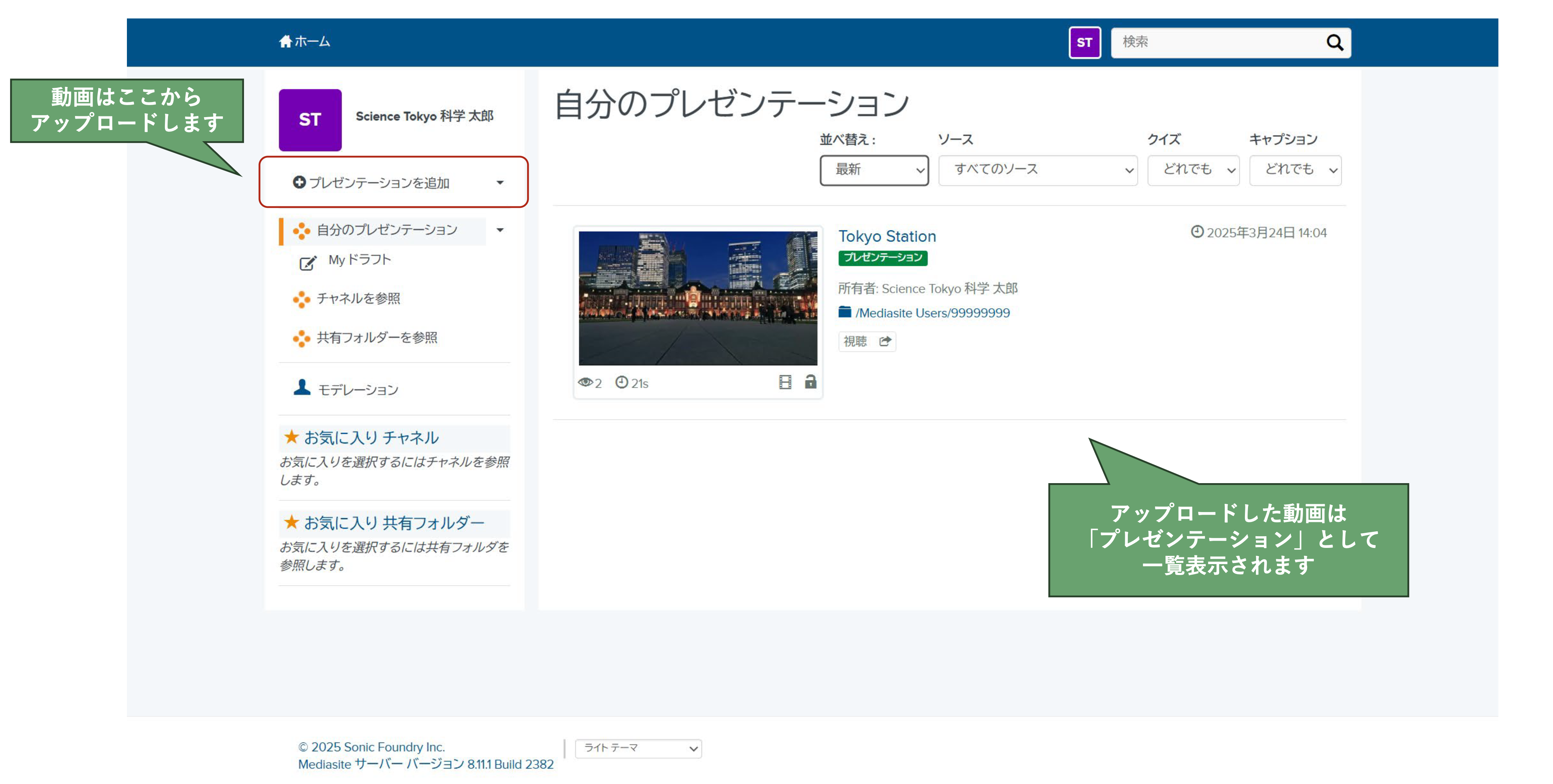The image size is (1553, 784).
Task: Click the lock icon under Tokyo Station thumbnail
Action: coord(810,381)
